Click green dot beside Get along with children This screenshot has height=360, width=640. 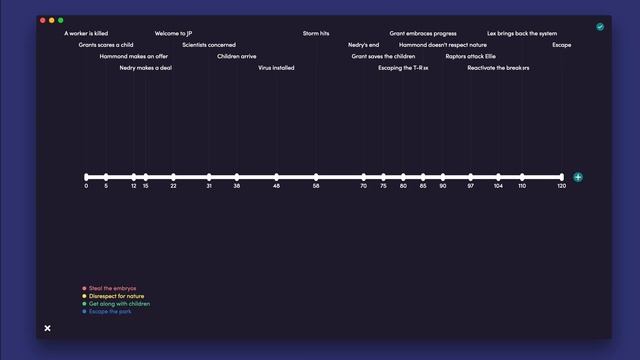pyautogui.click(x=84, y=304)
